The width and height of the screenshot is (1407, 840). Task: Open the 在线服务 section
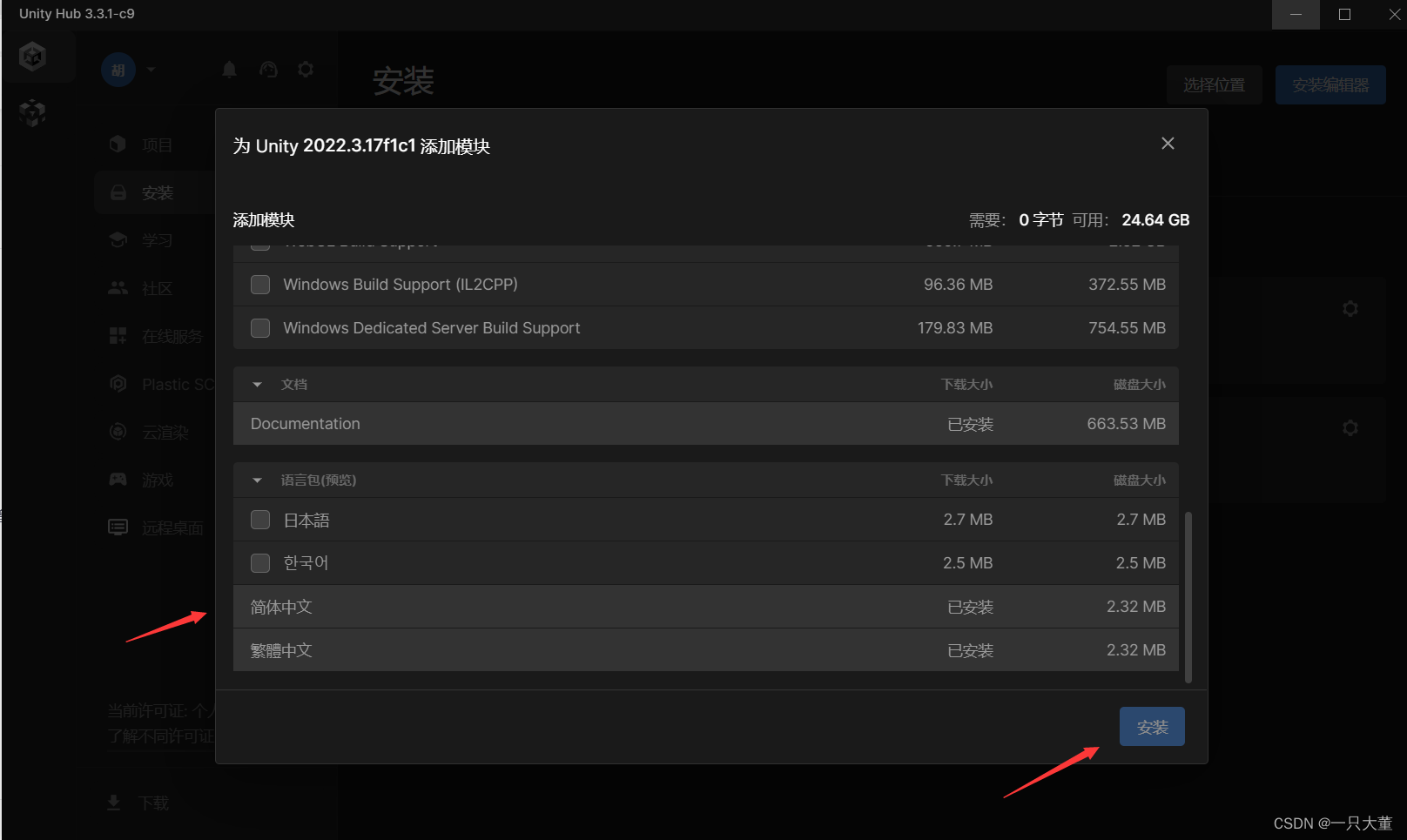(172, 336)
